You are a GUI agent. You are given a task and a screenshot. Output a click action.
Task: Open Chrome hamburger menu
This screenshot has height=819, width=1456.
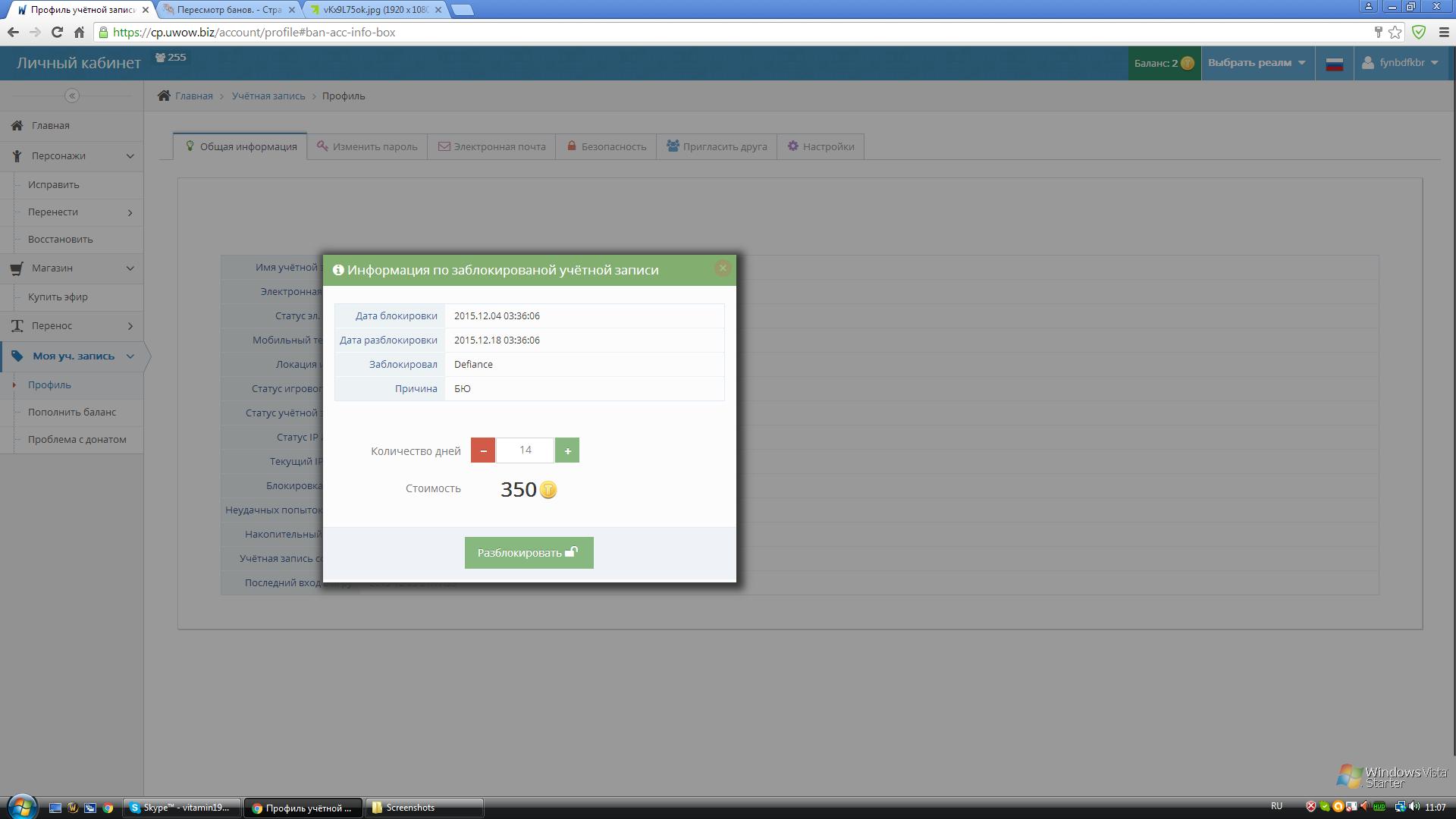(x=1444, y=32)
